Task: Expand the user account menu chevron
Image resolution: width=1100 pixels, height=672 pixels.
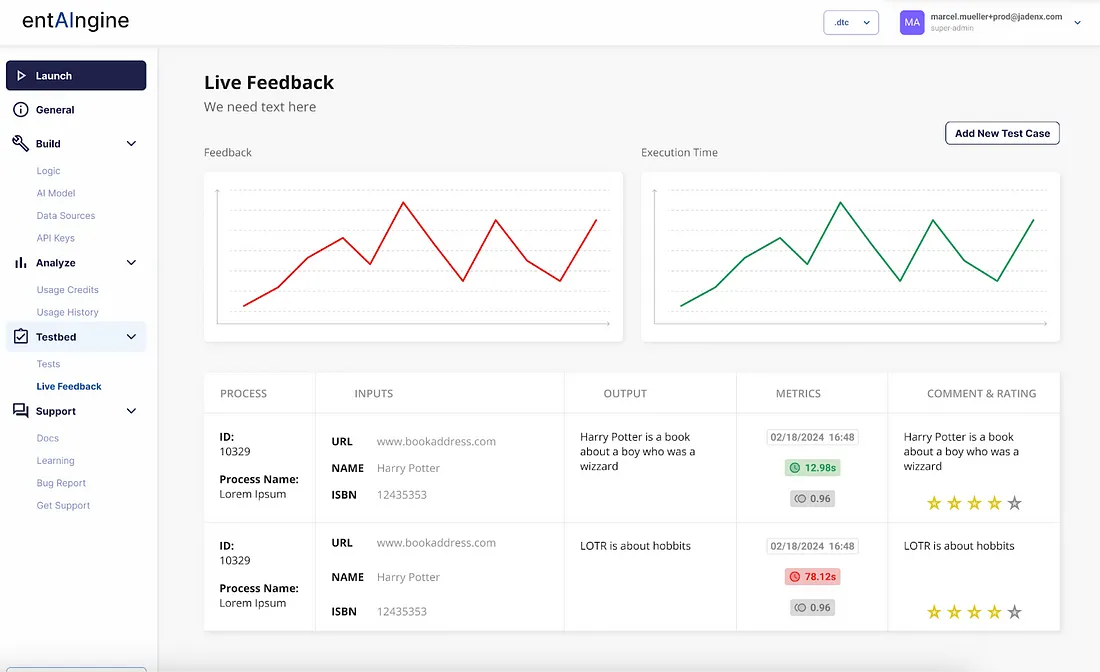Action: pos(1077,22)
